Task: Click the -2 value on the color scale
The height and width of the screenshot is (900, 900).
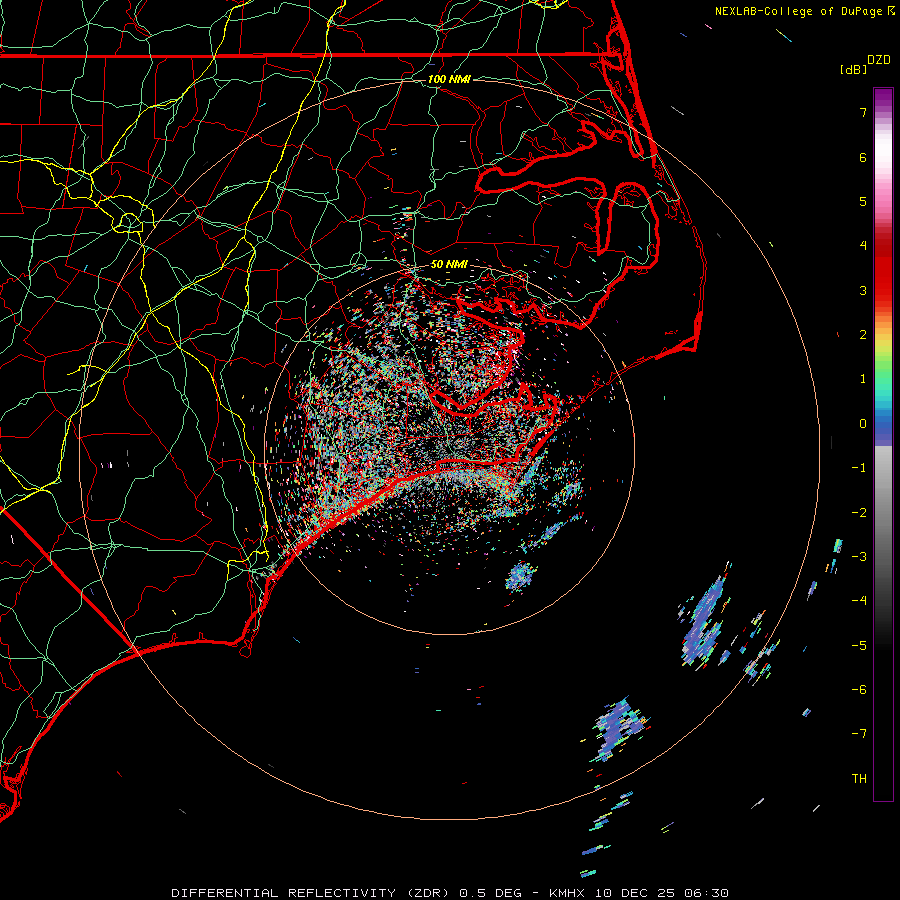Action: [x=859, y=512]
